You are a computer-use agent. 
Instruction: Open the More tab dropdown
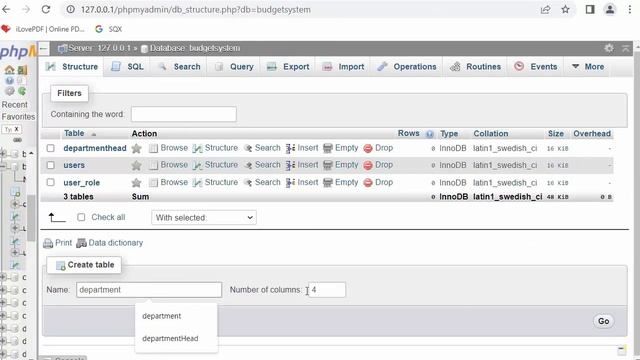588,67
